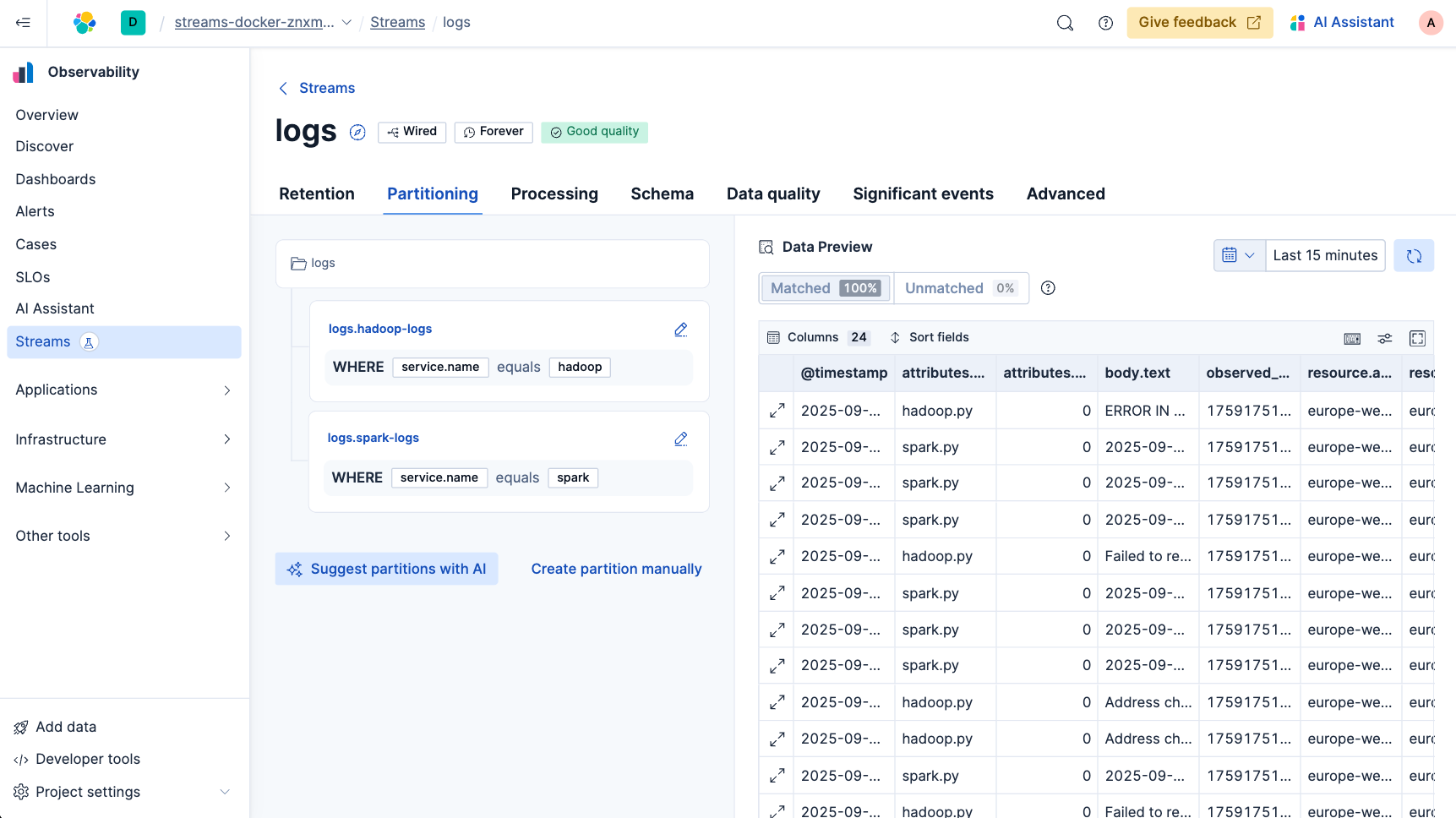The width and height of the screenshot is (1456, 818).
Task: Click Suggest partitions with AI
Action: click(x=386, y=569)
